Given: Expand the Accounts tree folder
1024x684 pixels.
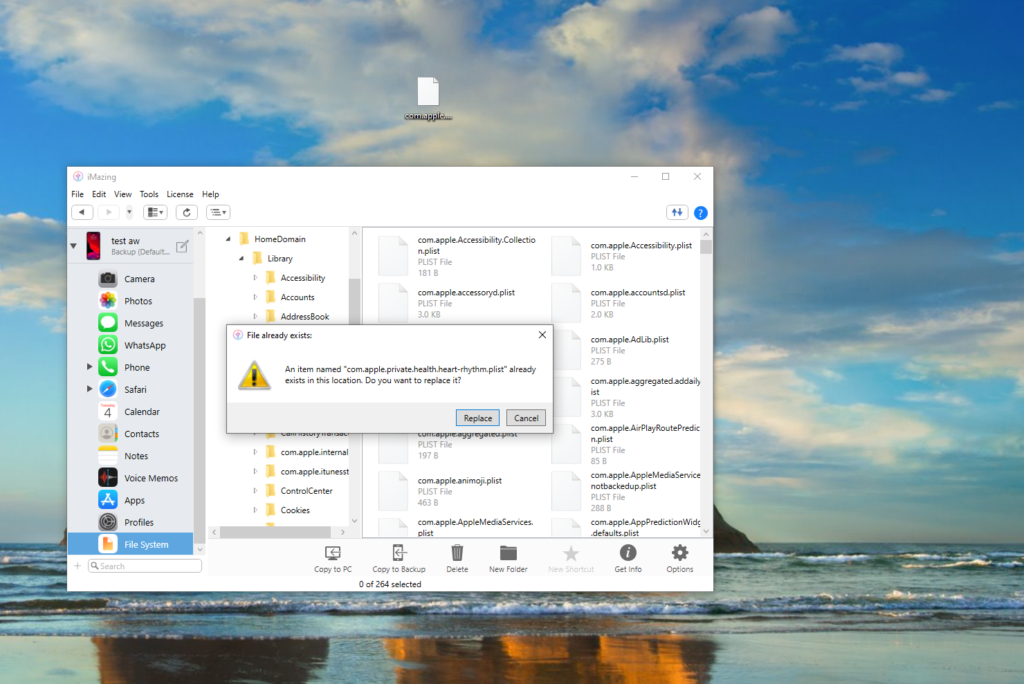Looking at the screenshot, I should (255, 297).
